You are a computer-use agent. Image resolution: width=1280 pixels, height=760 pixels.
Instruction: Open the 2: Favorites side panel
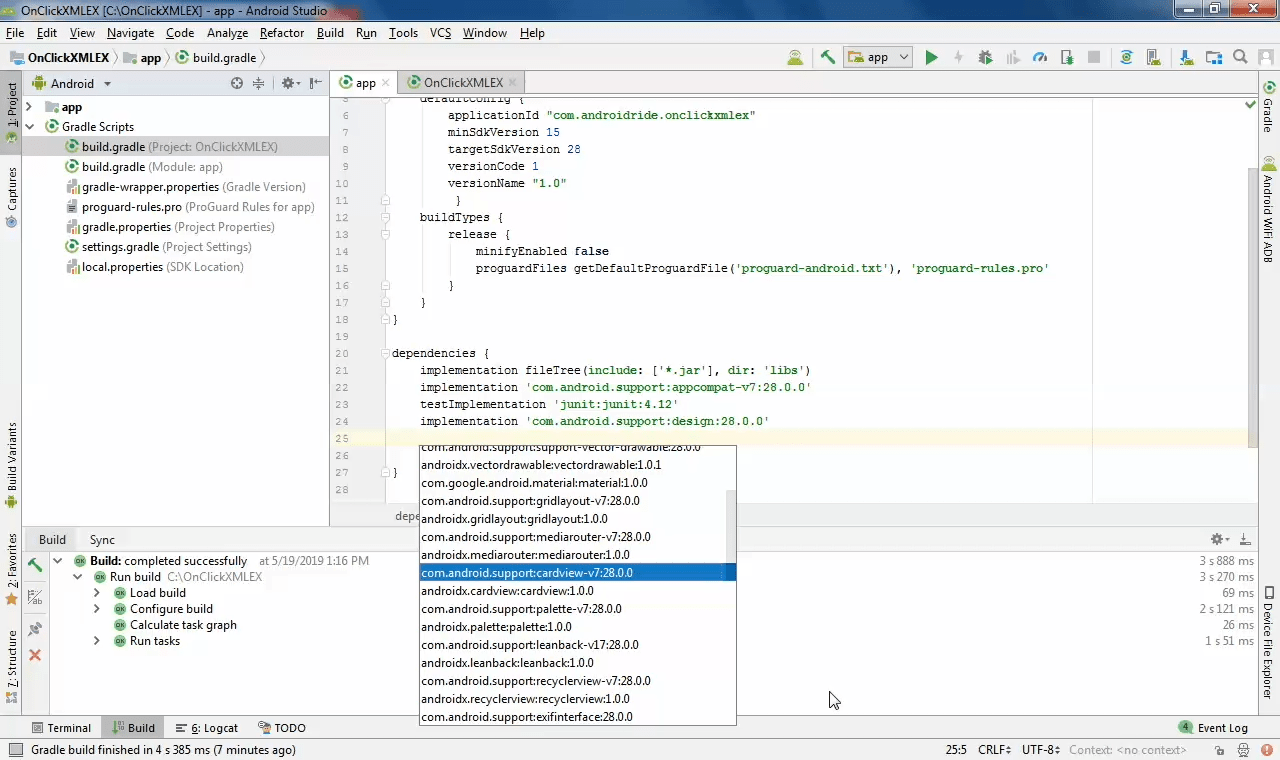(12, 568)
